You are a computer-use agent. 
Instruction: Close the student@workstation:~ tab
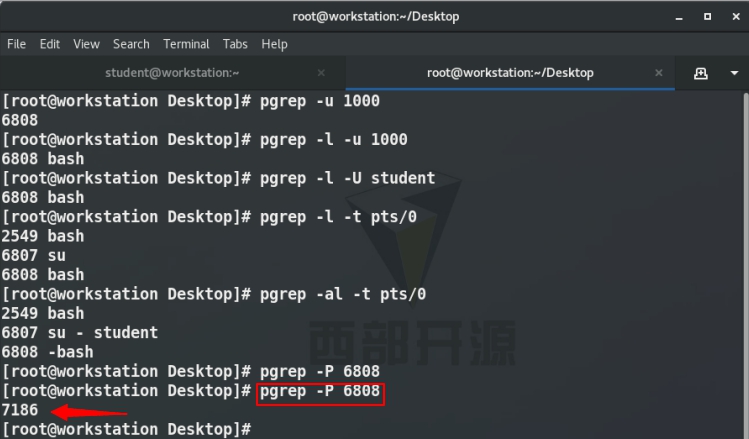coord(321,73)
